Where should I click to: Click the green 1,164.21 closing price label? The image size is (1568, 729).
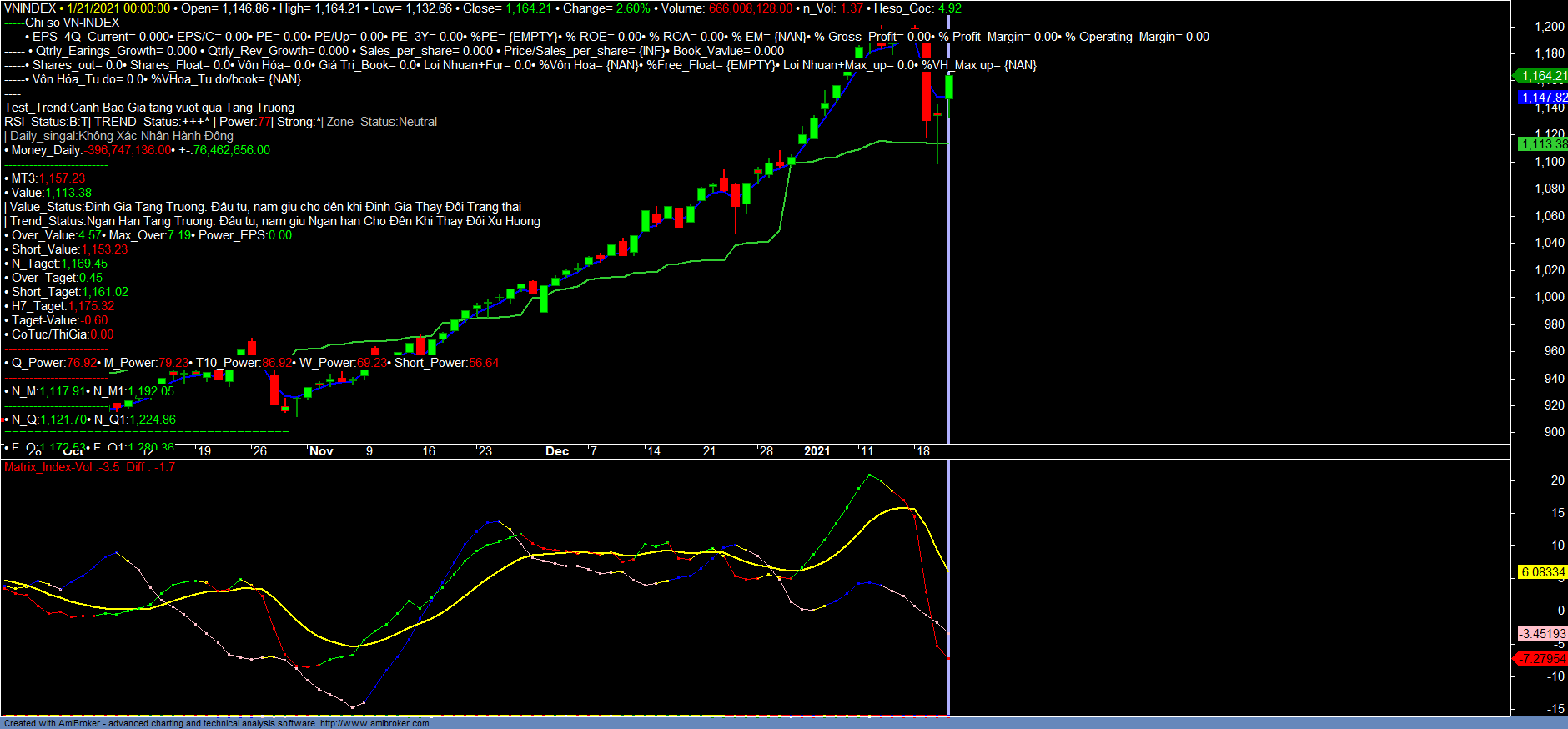pos(1543,76)
